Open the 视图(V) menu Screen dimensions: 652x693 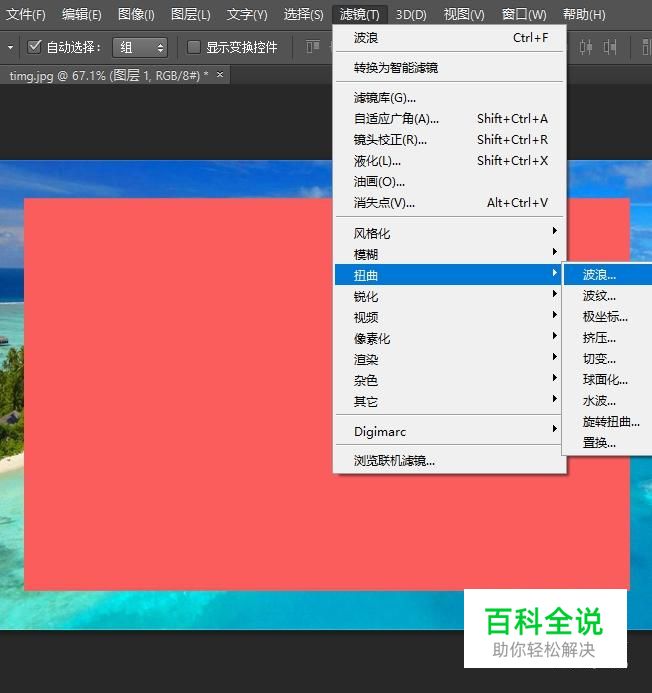(x=464, y=15)
